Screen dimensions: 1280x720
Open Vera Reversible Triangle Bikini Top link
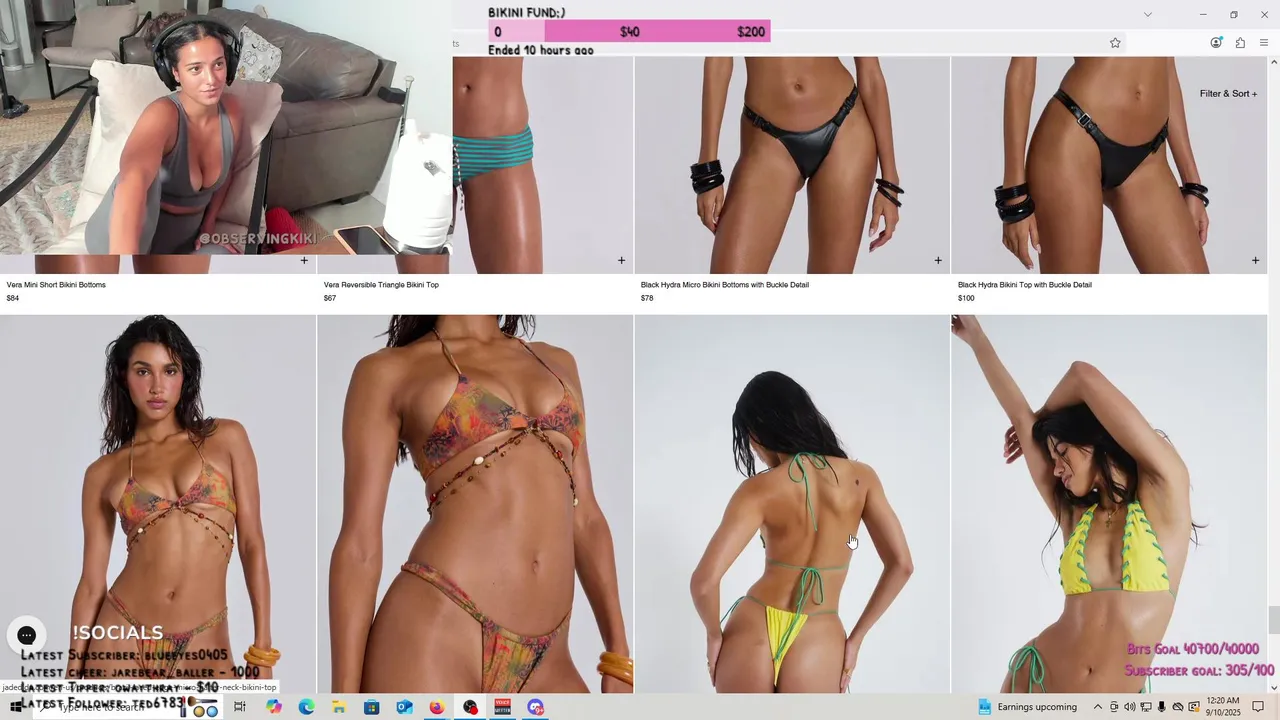click(381, 285)
